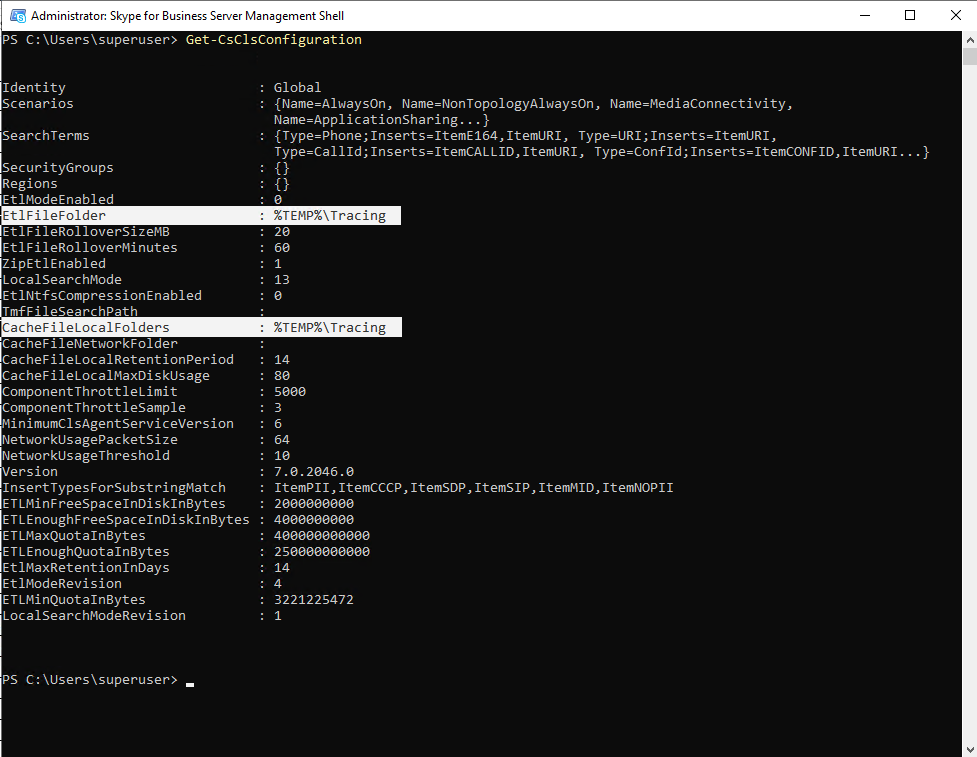Image resolution: width=977 pixels, height=757 pixels.
Task: Close the Management Shell window
Action: pos(955,16)
